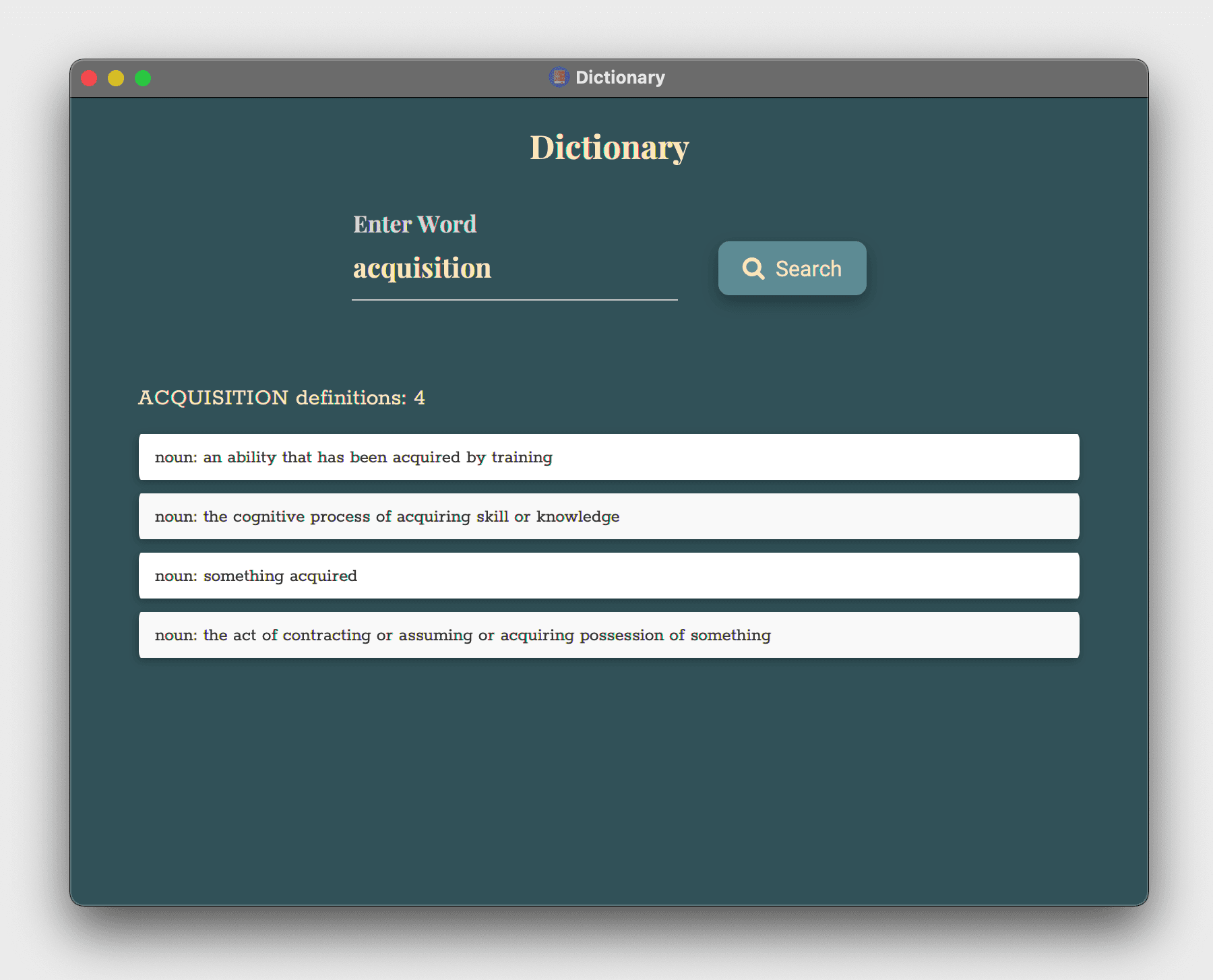The image size is (1213, 980).
Task: Click the act of contracting definition card
Action: pyautogui.click(x=609, y=634)
